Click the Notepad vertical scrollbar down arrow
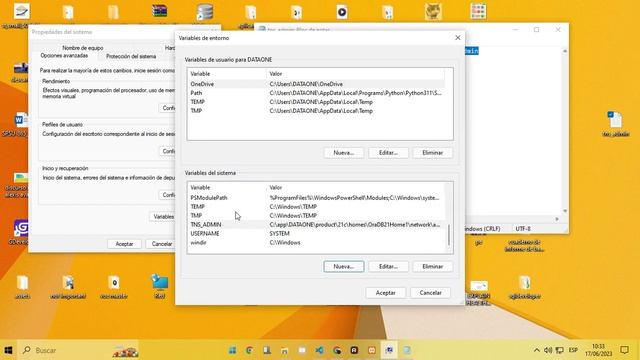 point(565,211)
